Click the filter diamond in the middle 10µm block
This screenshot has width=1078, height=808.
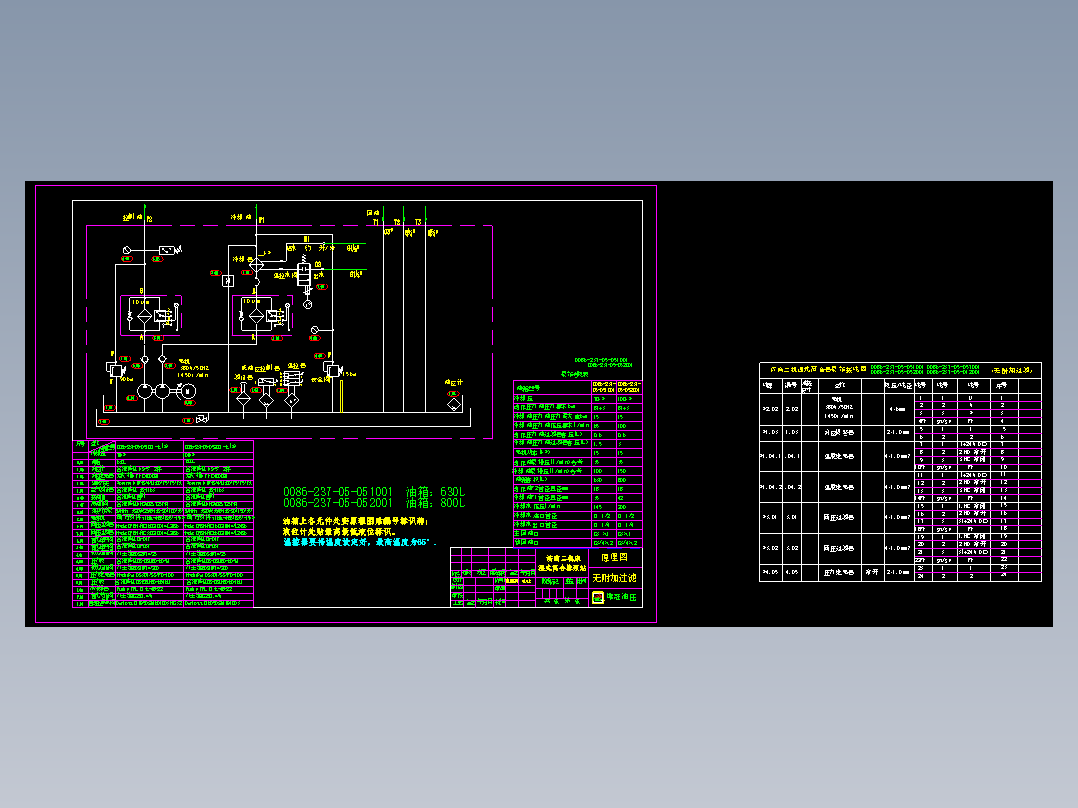point(256,316)
